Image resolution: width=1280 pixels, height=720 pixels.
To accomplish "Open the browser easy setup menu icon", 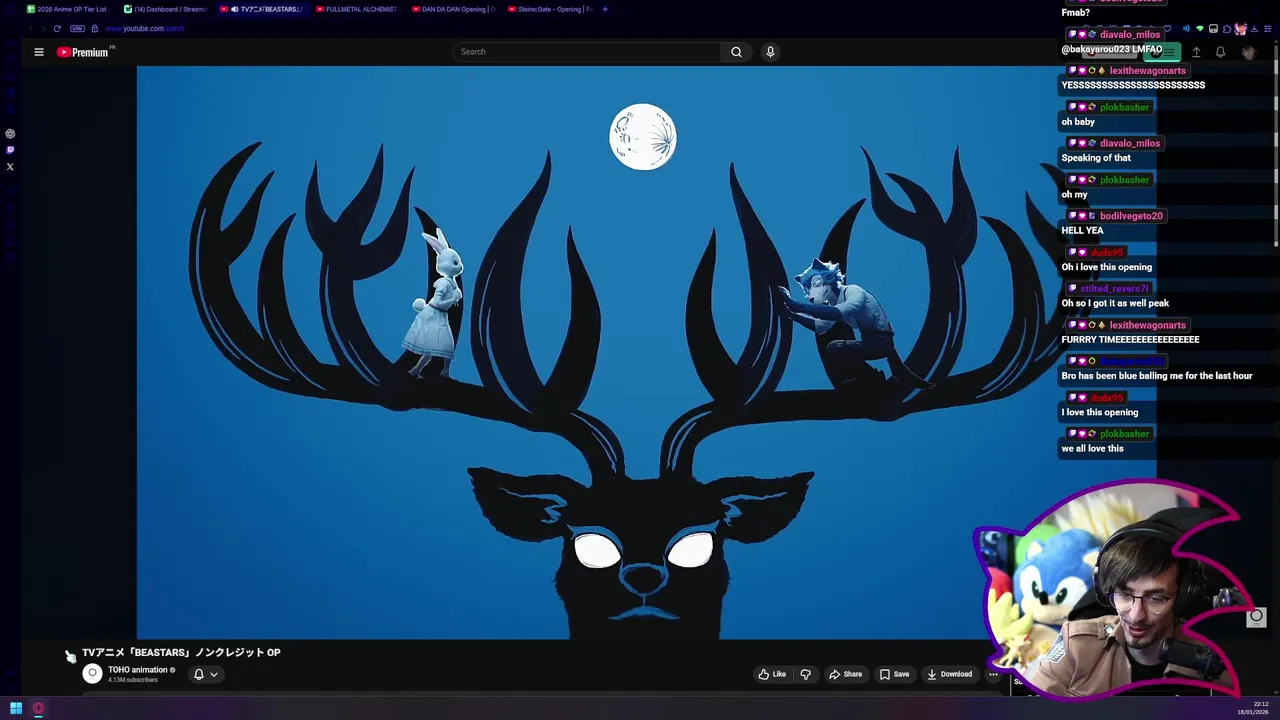I will click(1268, 28).
